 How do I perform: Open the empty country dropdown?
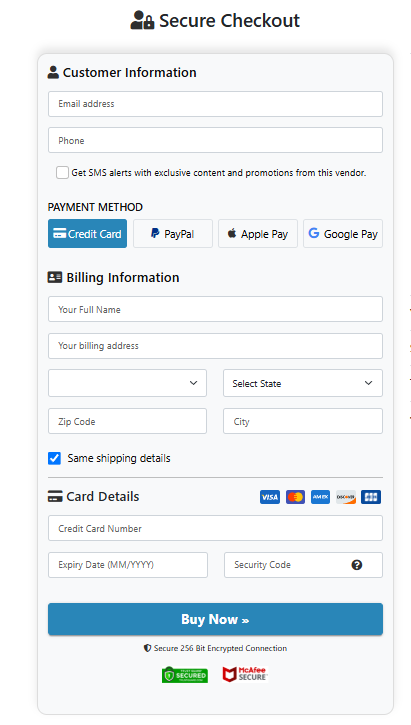point(127,383)
